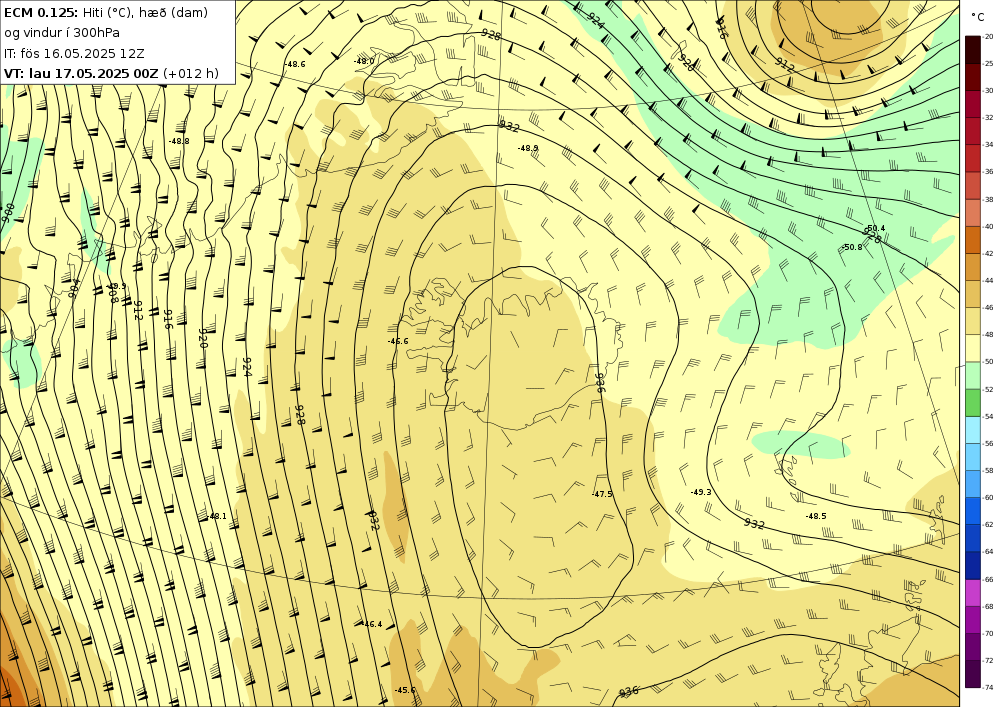
Task: Pick darkest maroon swatch between -20 and -25
Action: [x=973, y=50]
